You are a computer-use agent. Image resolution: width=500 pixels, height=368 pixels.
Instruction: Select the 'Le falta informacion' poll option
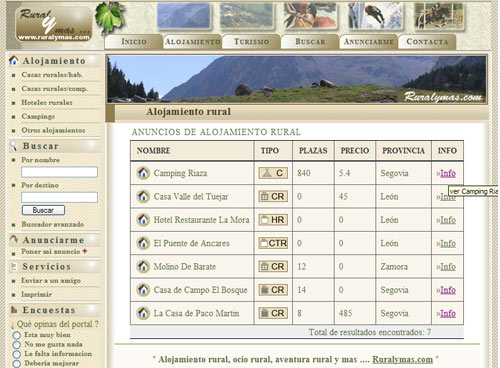point(17,354)
